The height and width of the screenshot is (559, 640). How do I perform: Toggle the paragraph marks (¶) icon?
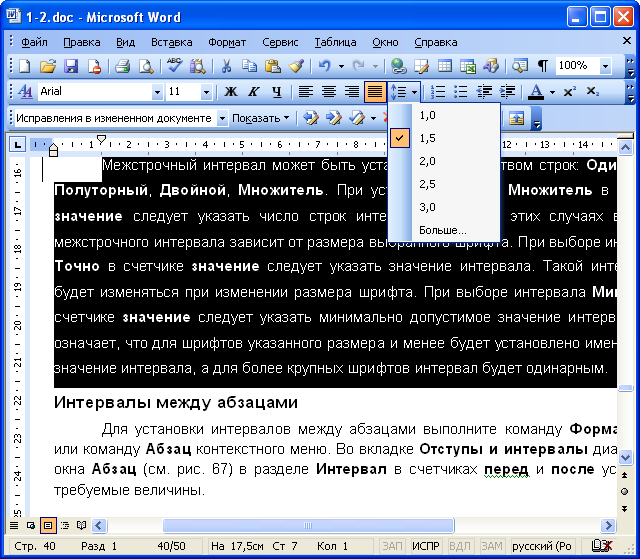(x=542, y=66)
